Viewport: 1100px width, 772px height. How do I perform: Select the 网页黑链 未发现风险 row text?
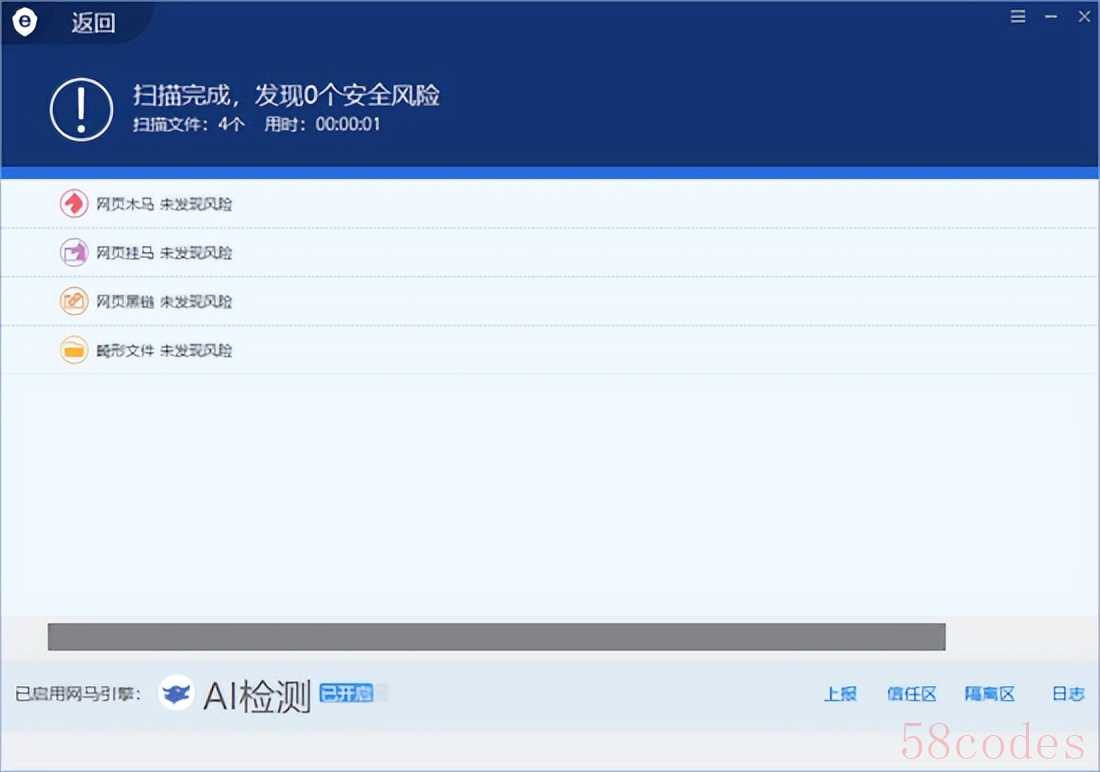pos(164,302)
